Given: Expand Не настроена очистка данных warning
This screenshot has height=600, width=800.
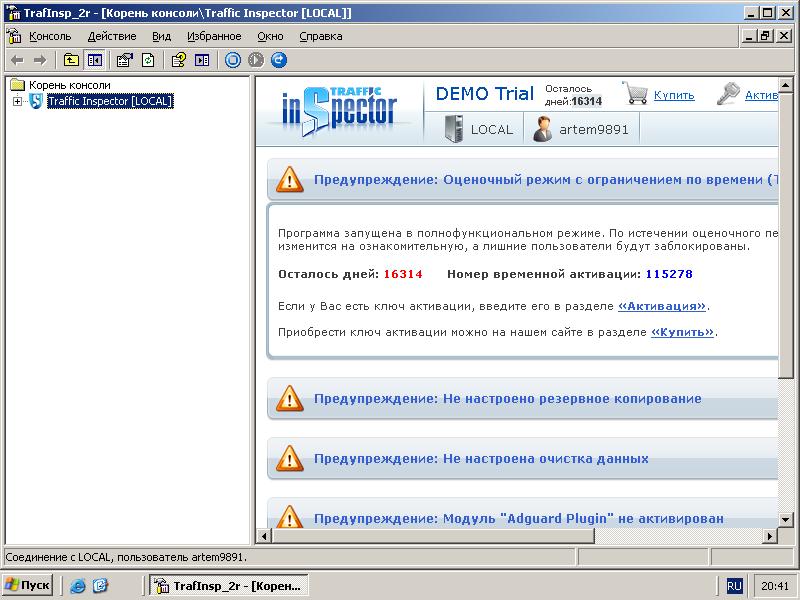Looking at the screenshot, I should click(x=522, y=458).
